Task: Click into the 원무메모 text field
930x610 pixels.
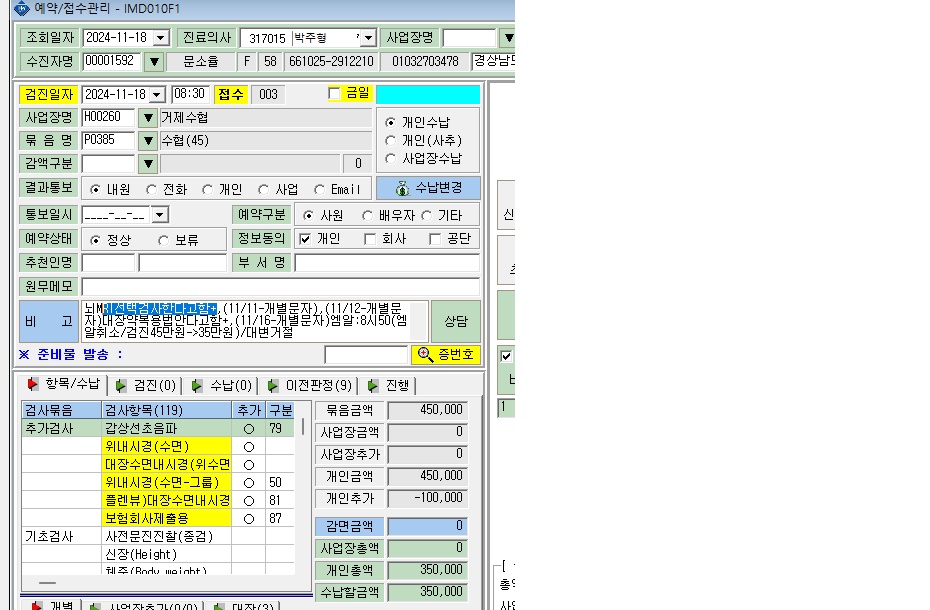Action: click(280, 287)
